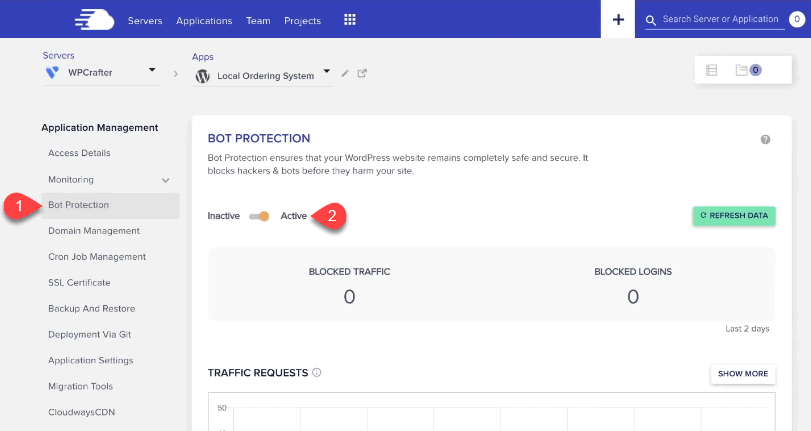Toggle the Bot Protection Inactive/Active switch
811x431 pixels.
pos(259,216)
